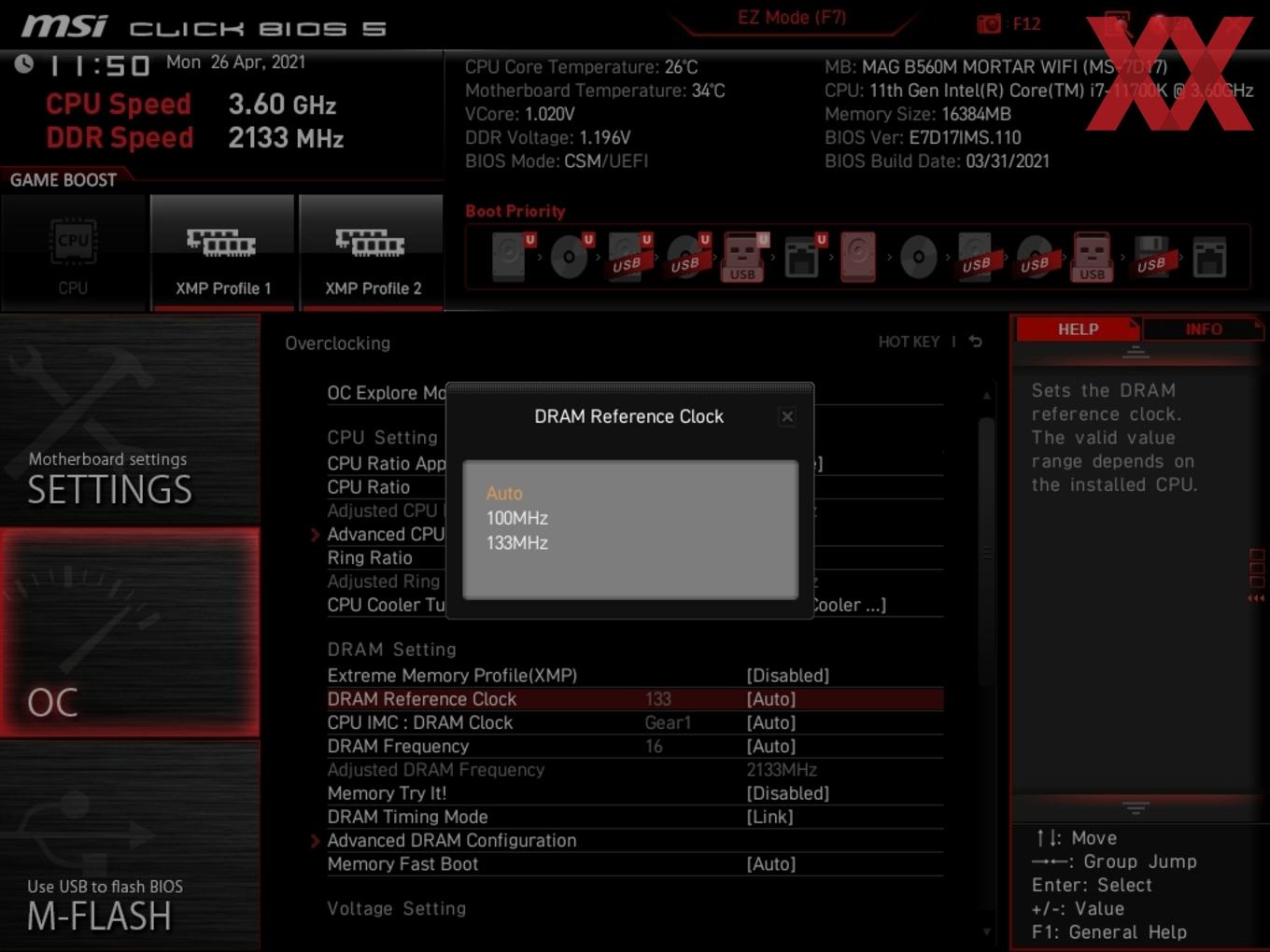Viewport: 1270px width, 952px height.
Task: Toggle the CPU Game Boost button
Action: click(74, 253)
